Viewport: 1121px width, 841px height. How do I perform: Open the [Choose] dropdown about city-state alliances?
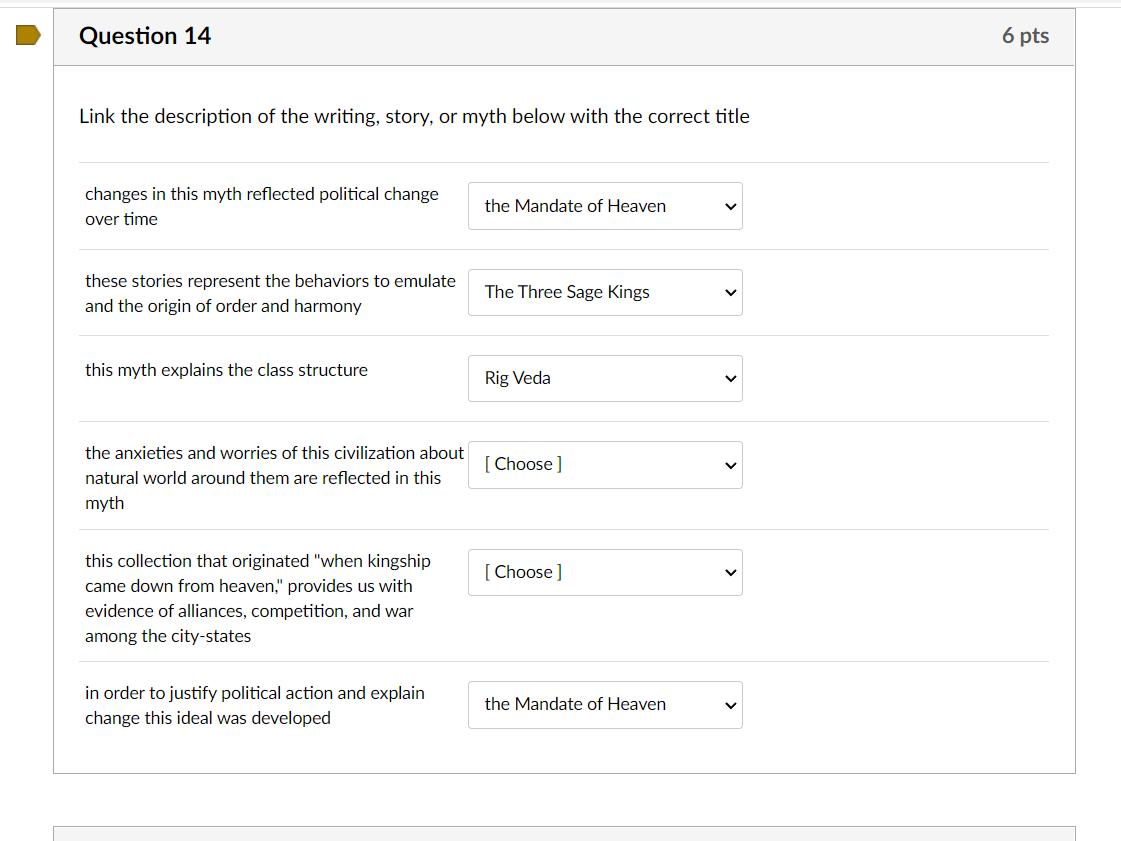604,572
